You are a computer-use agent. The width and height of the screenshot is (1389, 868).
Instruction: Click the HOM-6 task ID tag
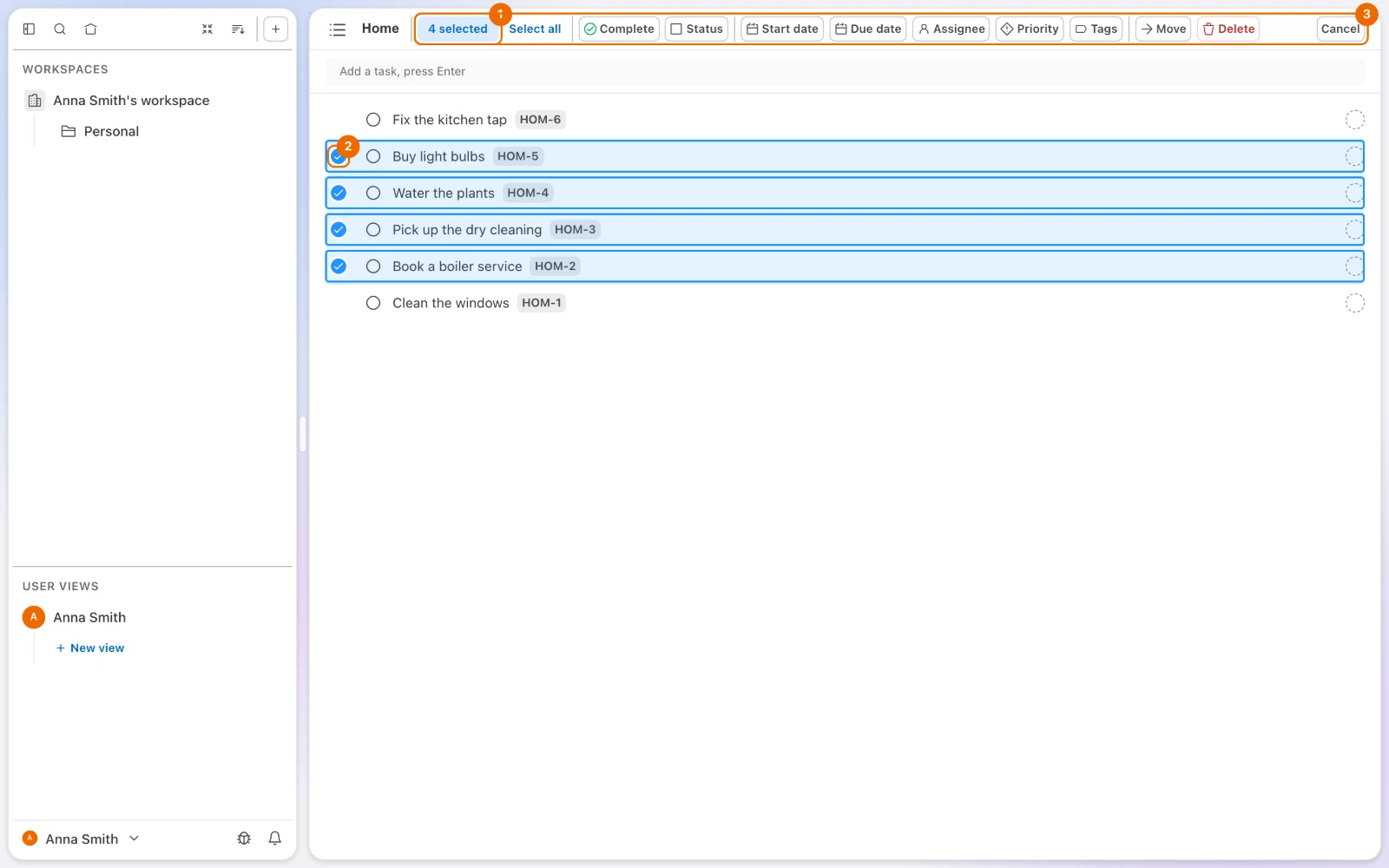click(x=540, y=120)
